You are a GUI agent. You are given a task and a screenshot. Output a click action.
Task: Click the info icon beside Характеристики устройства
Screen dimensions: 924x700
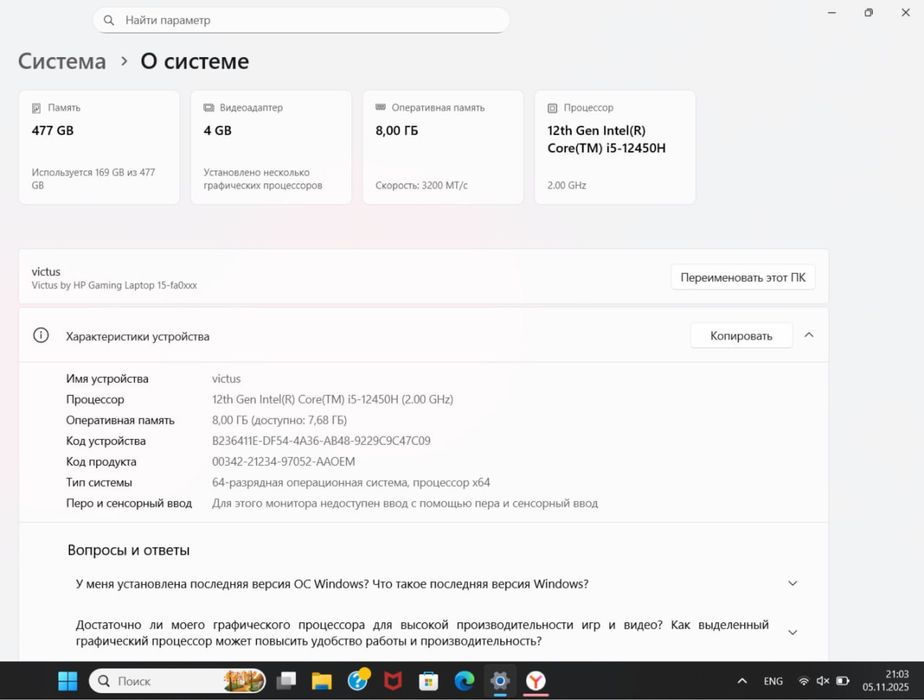41,335
